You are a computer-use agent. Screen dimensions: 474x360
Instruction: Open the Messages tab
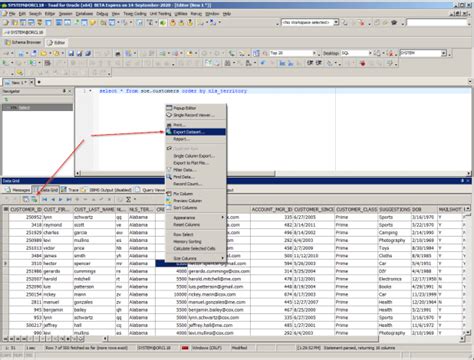(x=17, y=190)
